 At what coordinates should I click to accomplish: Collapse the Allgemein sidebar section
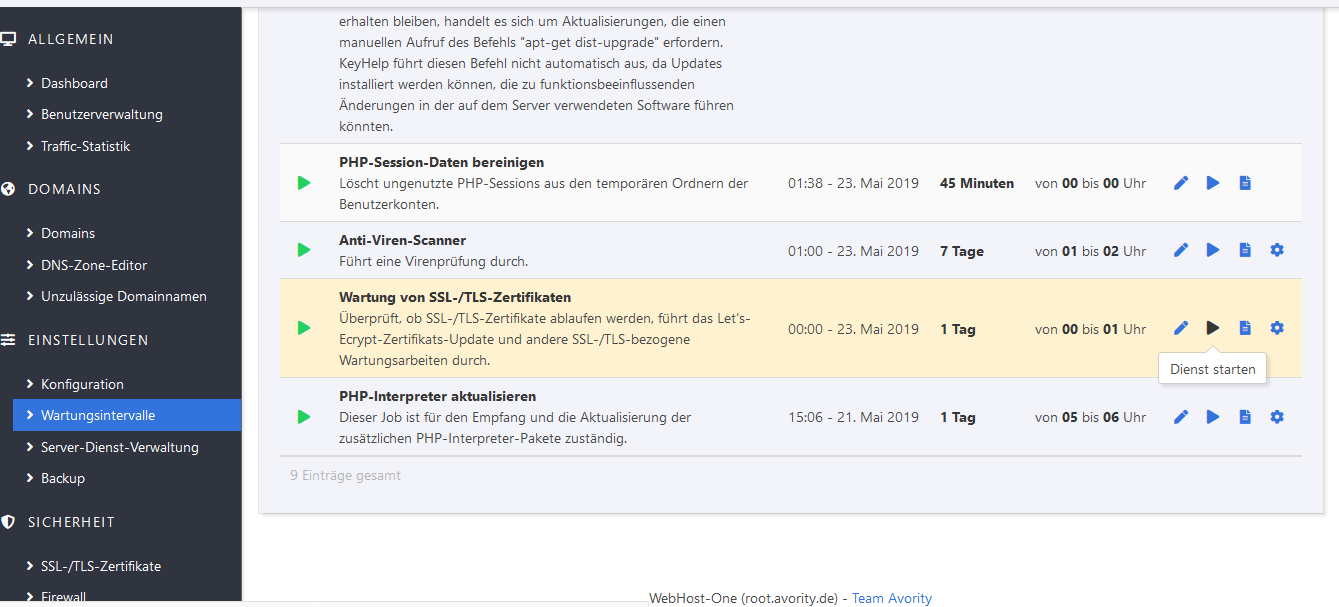point(70,39)
